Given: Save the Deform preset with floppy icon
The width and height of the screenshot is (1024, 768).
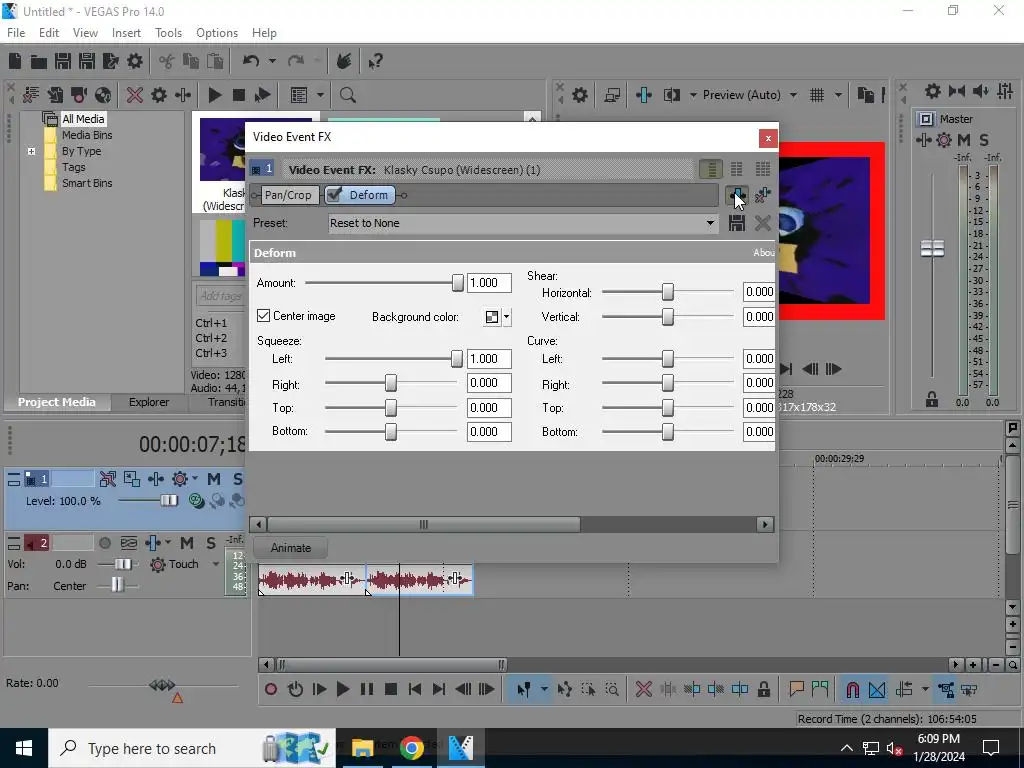Looking at the screenshot, I should tap(737, 223).
